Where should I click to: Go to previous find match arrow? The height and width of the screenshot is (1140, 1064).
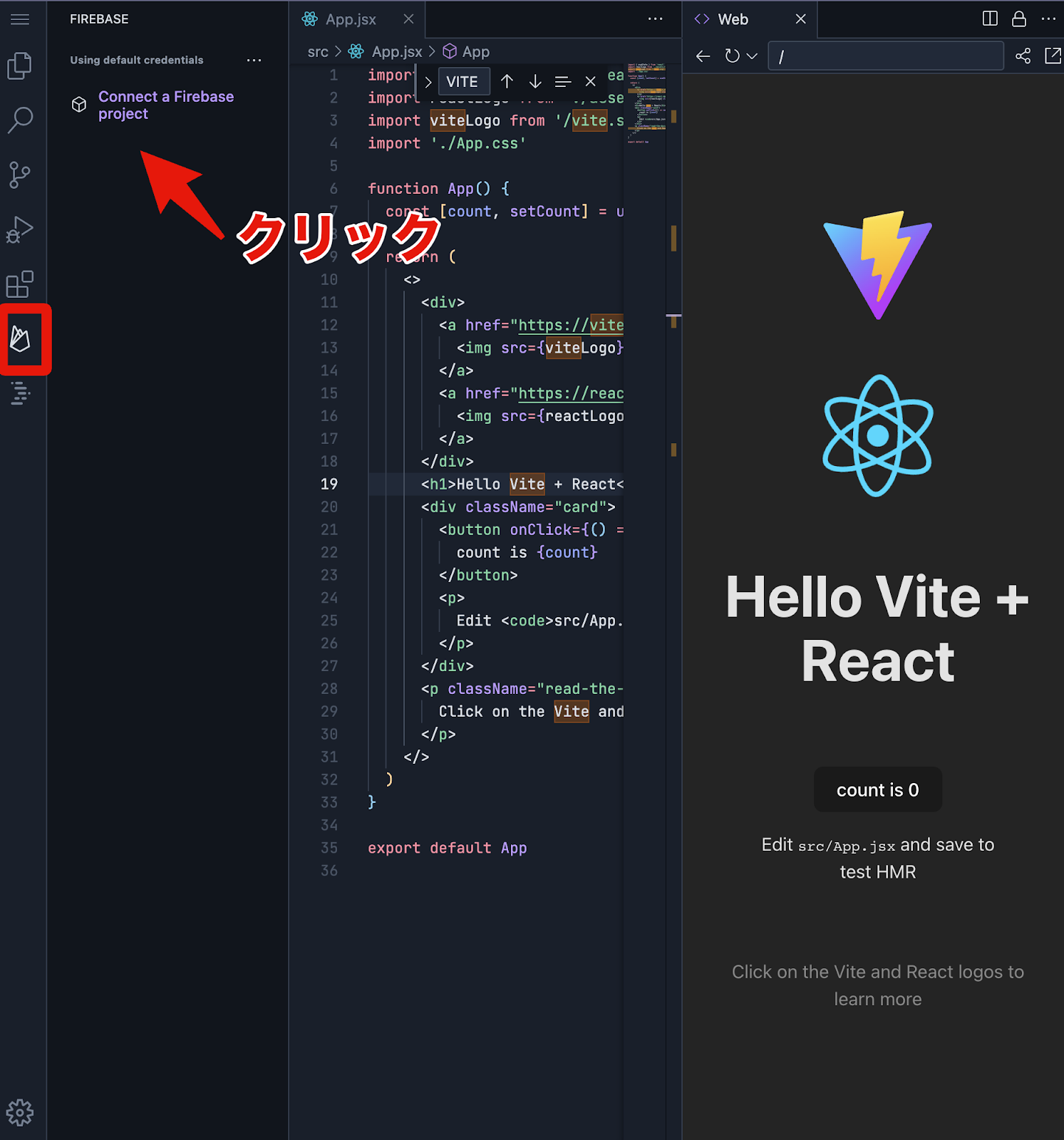pyautogui.click(x=507, y=82)
